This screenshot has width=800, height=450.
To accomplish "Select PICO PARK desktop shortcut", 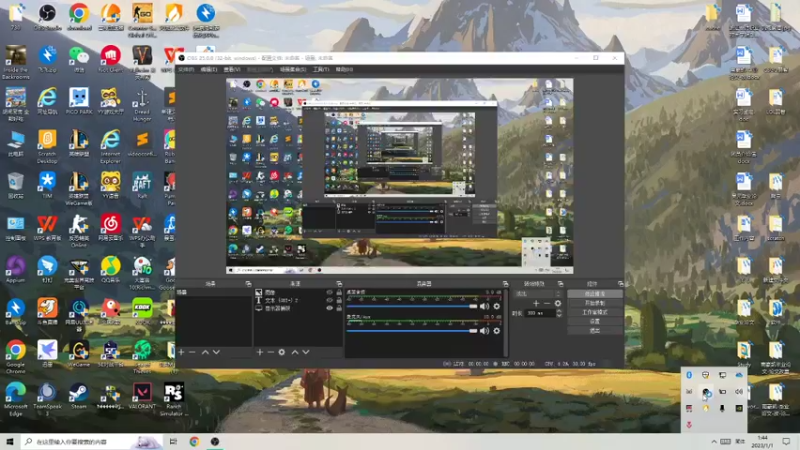I will click(x=79, y=101).
